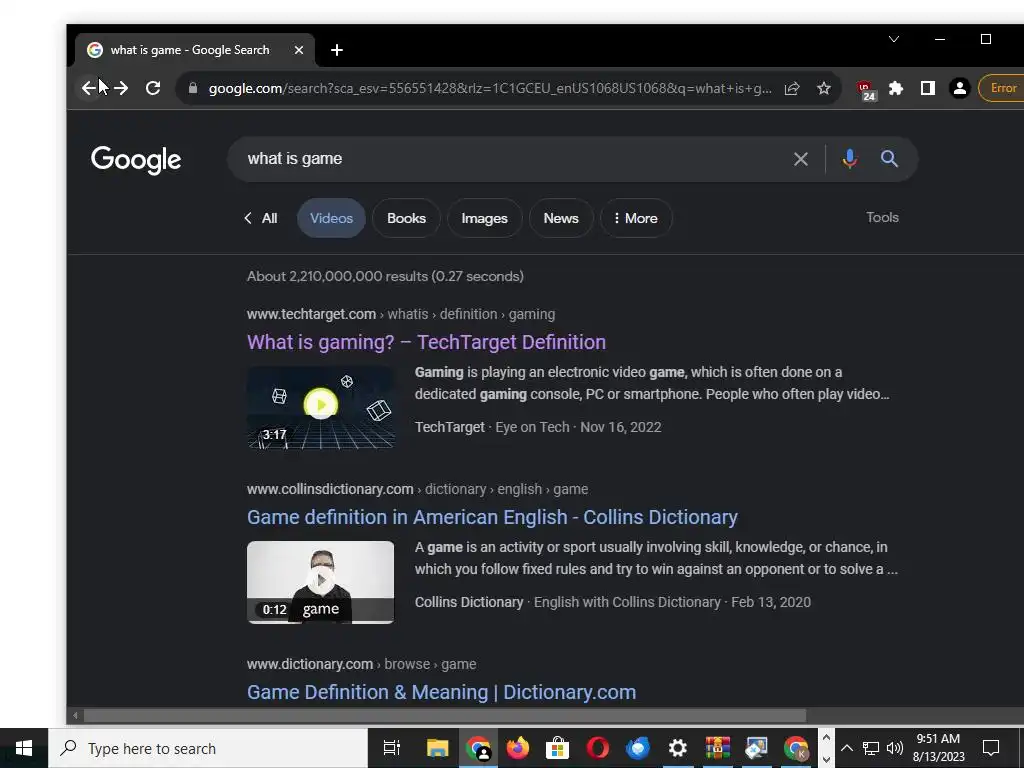Viewport: 1024px width, 768px height.
Task: Expand the More filters menu
Action: (636, 218)
